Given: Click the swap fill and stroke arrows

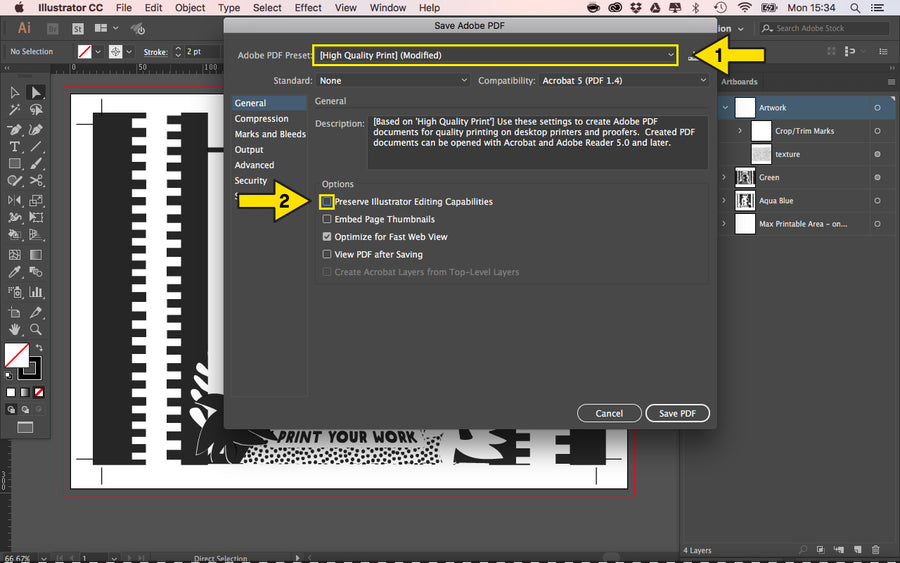Looking at the screenshot, I should 39,348.
